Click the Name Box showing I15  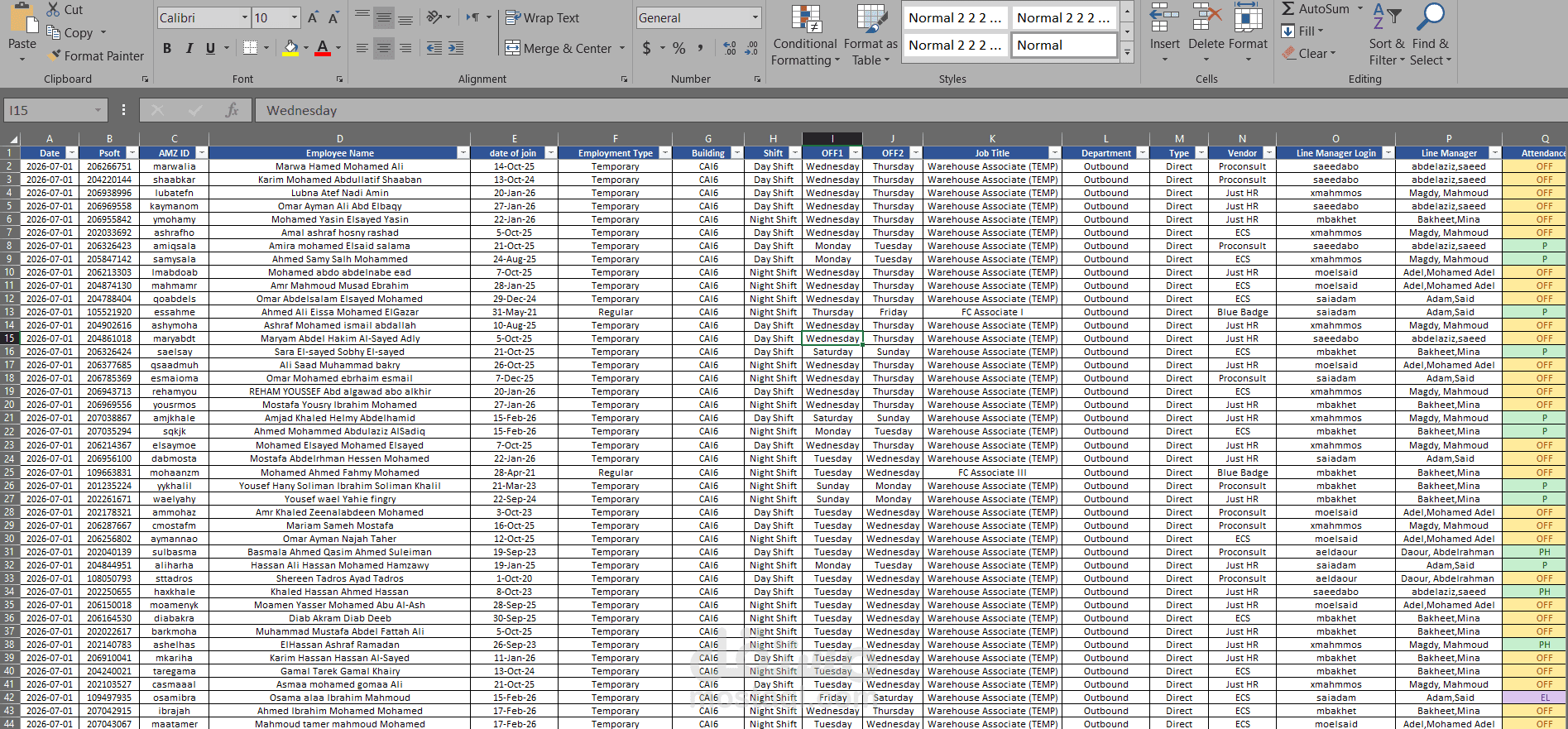48,110
